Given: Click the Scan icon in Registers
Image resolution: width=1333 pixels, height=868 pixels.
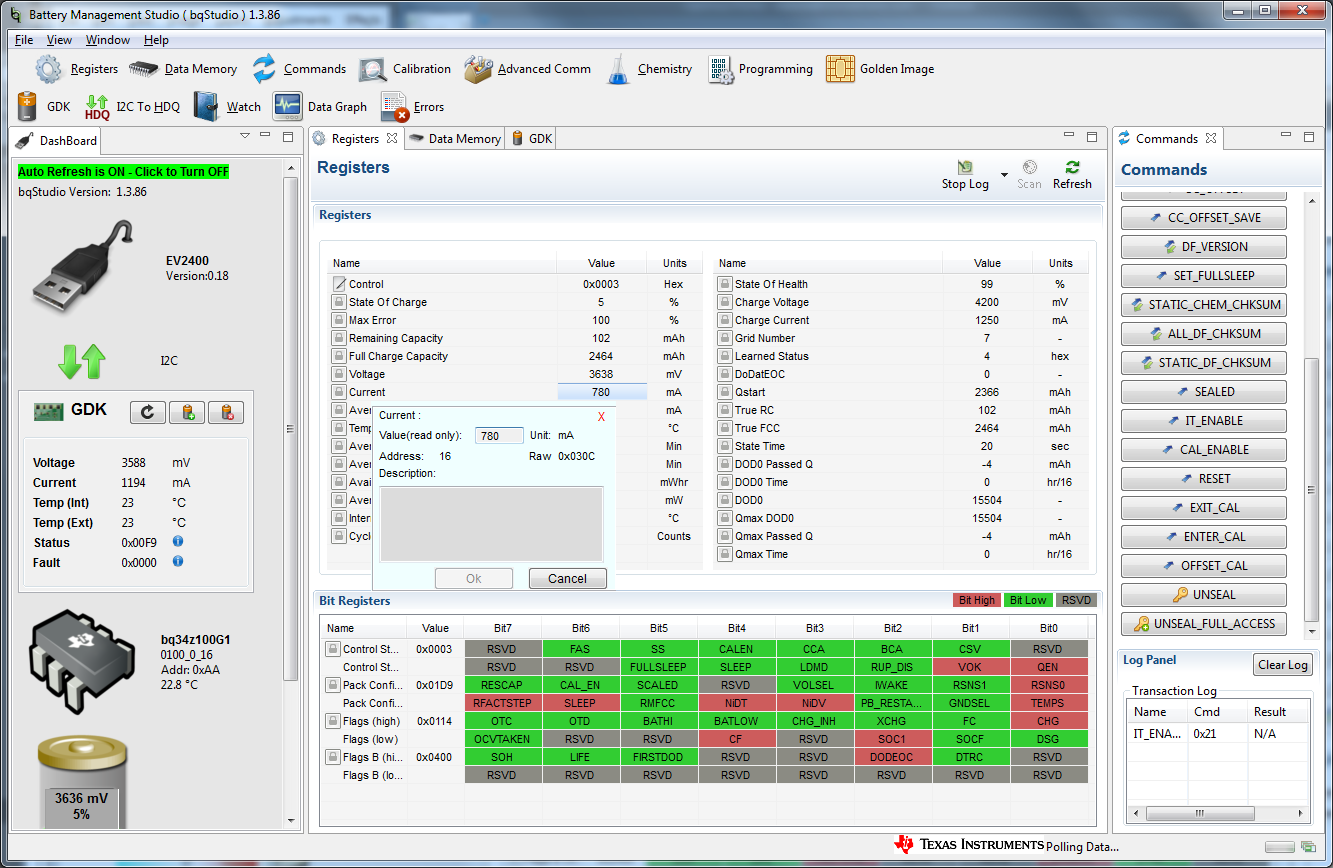Looking at the screenshot, I should tap(1029, 167).
